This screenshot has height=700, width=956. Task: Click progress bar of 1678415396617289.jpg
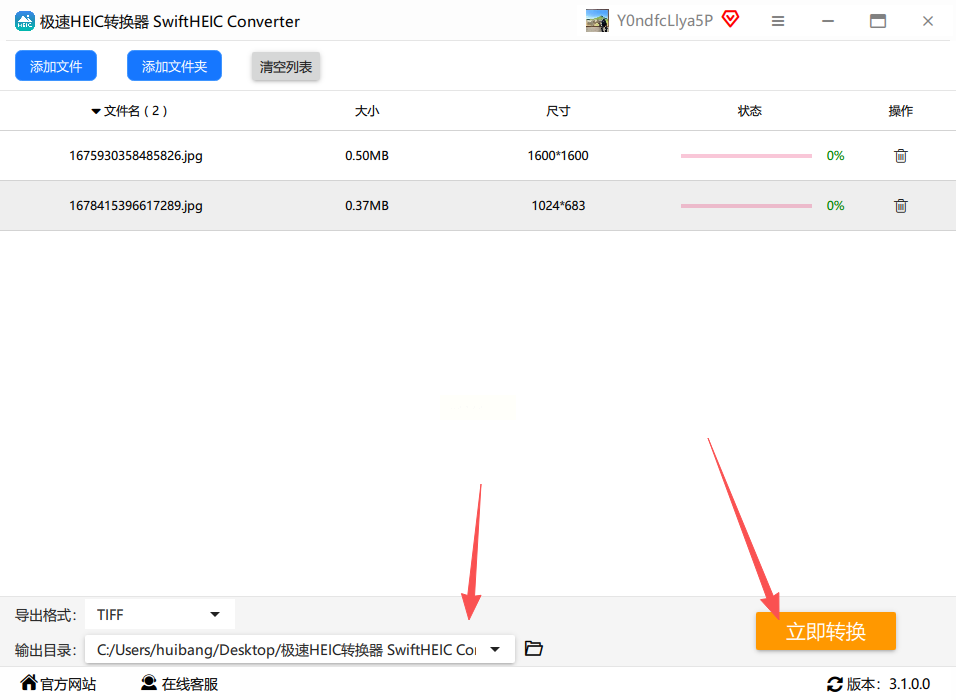coord(746,206)
